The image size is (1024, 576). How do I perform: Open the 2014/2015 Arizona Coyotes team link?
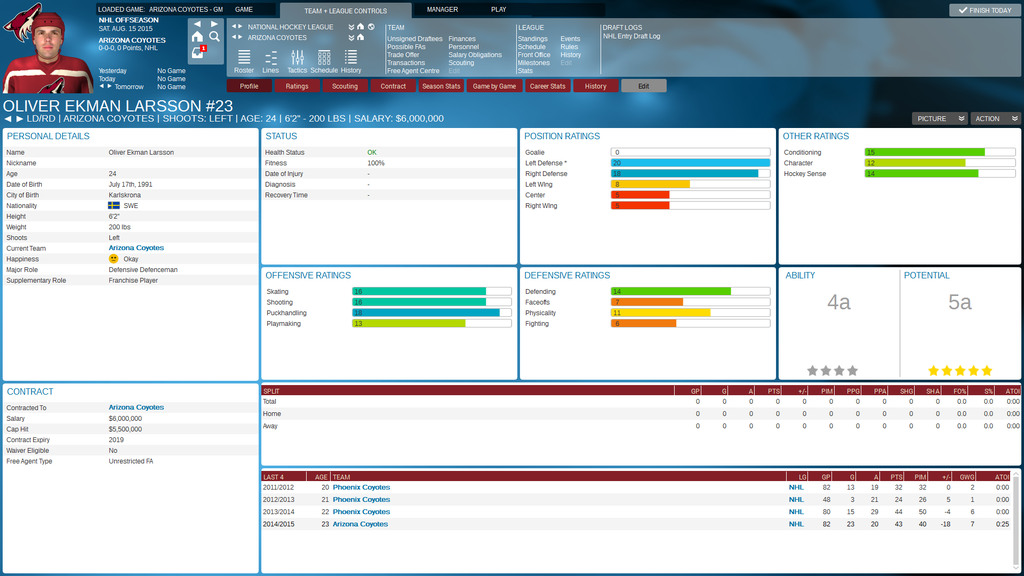(360, 524)
